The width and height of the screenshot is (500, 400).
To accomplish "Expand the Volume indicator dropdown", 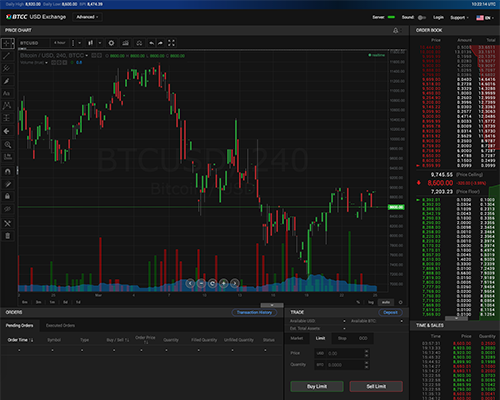I will click(46, 63).
